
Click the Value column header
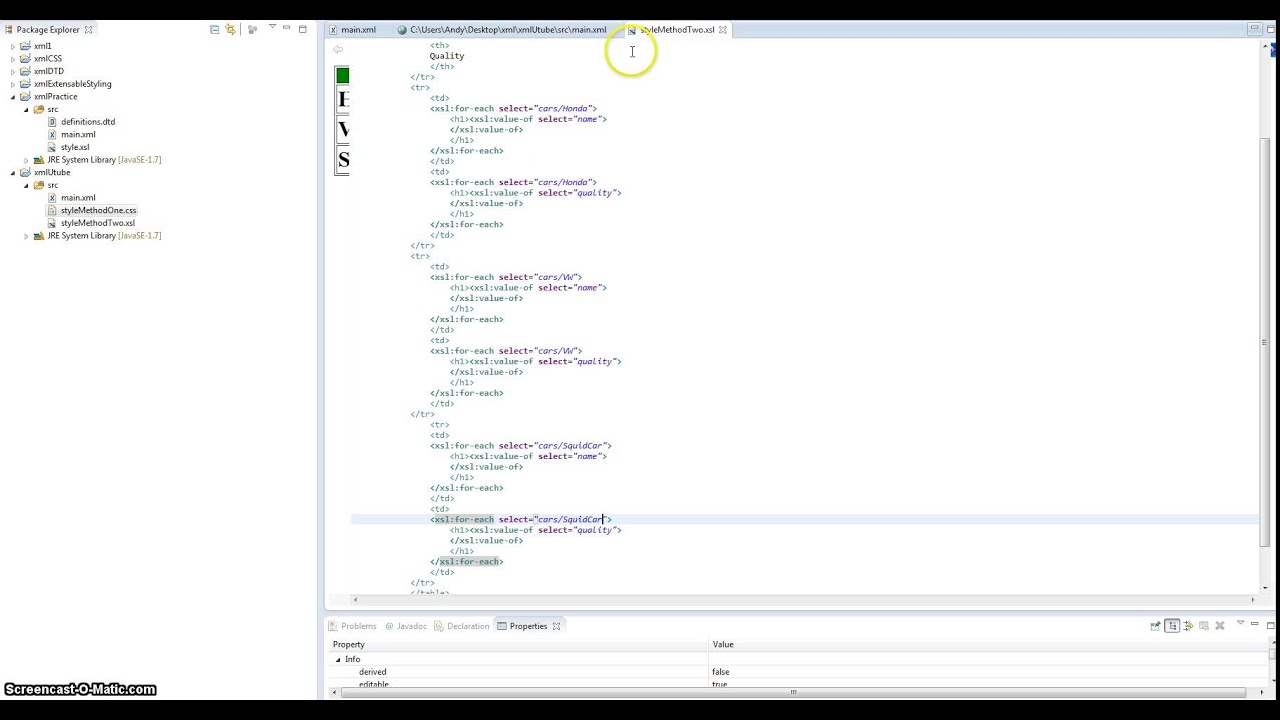point(988,645)
